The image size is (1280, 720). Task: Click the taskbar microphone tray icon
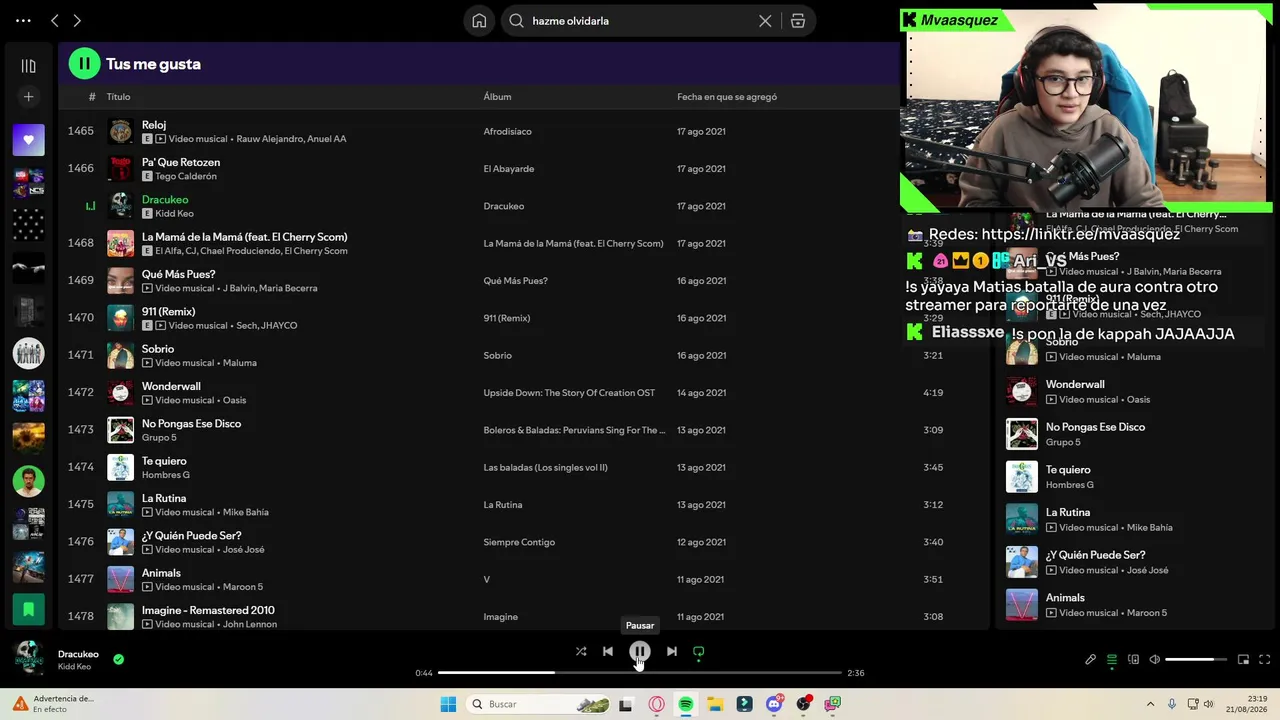pos(1172,704)
